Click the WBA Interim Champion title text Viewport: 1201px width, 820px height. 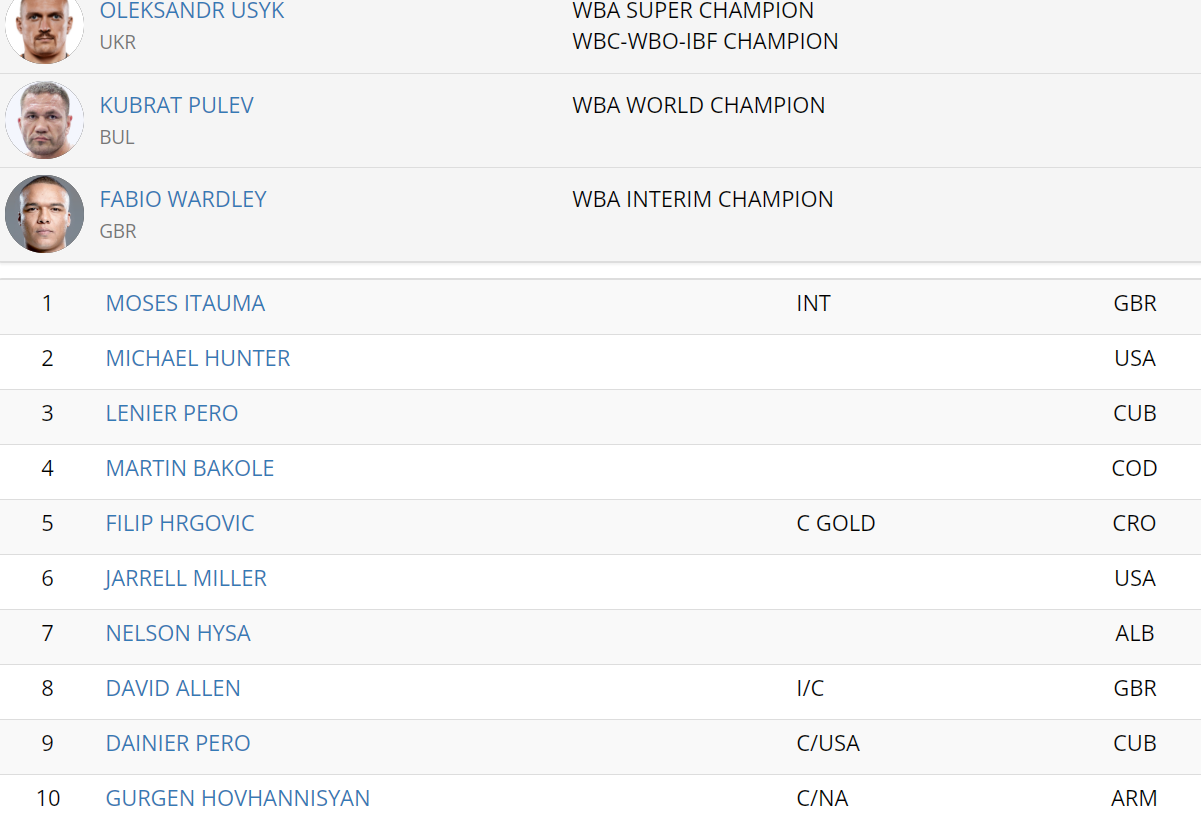(x=702, y=199)
